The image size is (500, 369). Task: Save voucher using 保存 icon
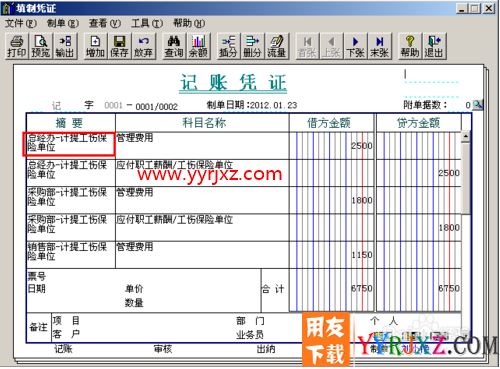tap(119, 46)
